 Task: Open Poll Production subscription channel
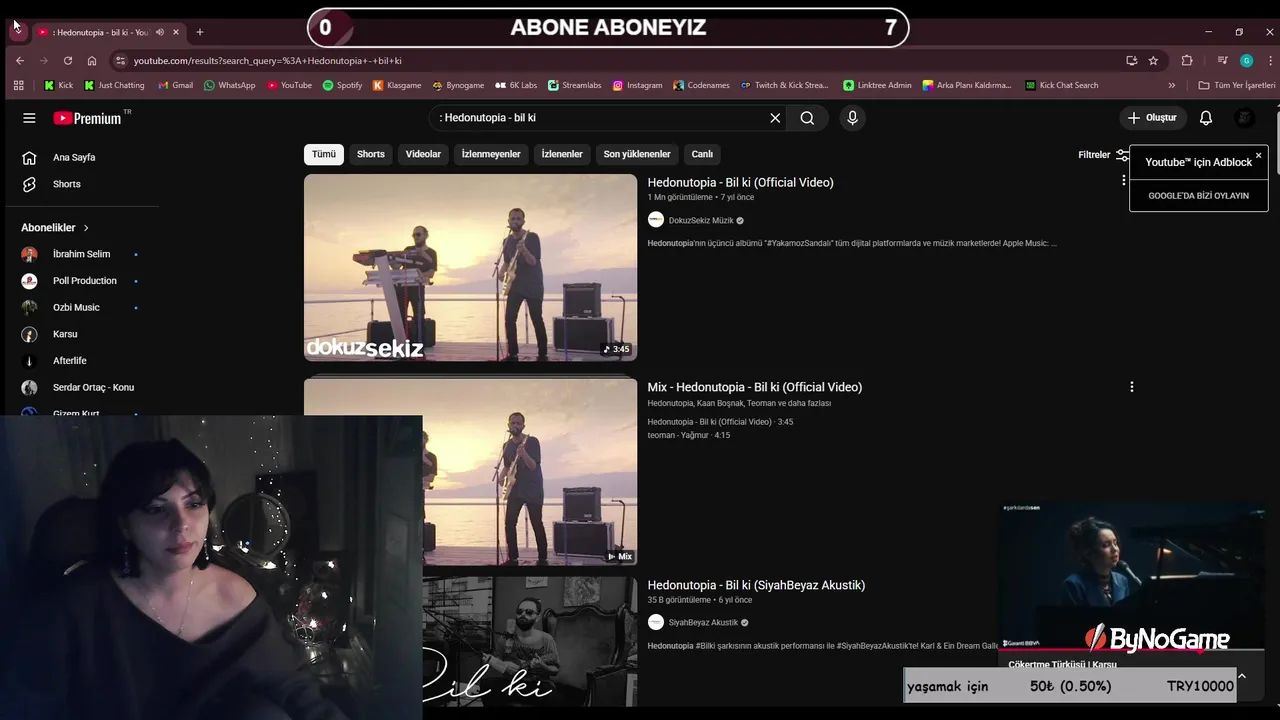pyautogui.click(x=82, y=281)
